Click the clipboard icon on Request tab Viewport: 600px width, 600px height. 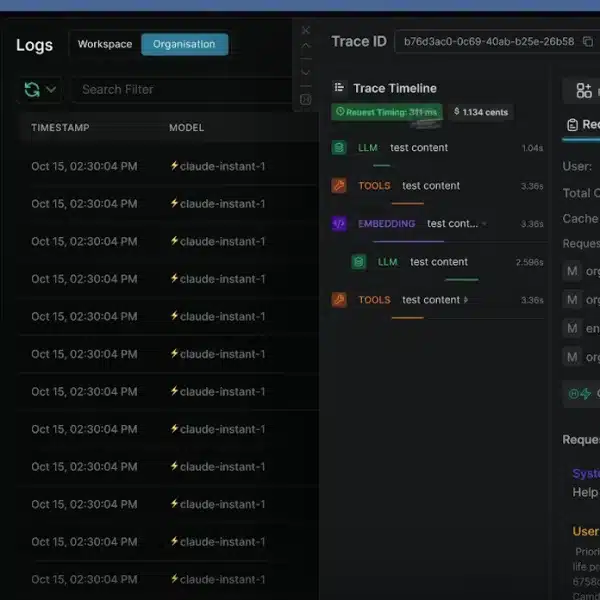click(x=572, y=125)
